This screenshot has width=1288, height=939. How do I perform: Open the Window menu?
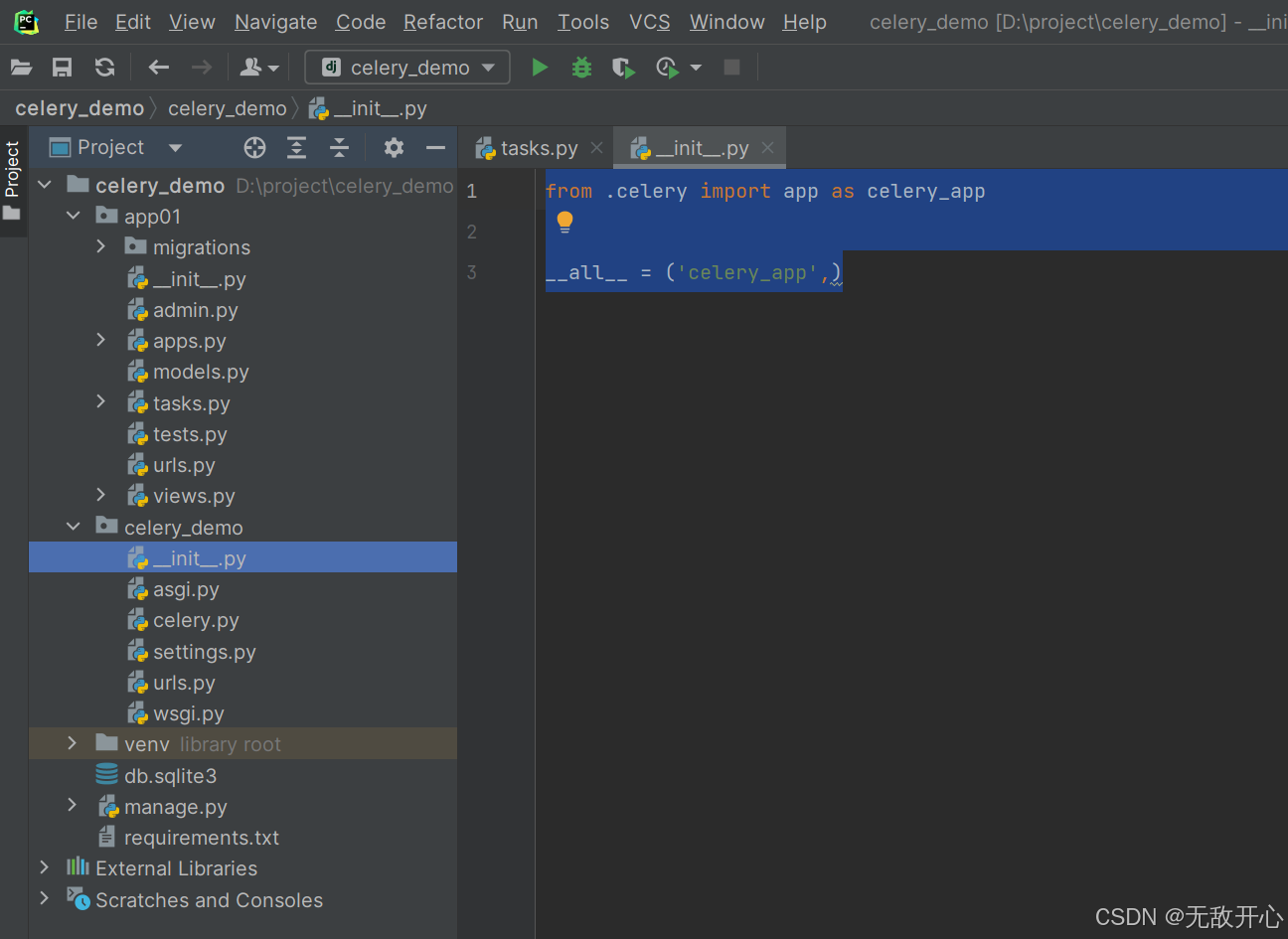point(727,22)
